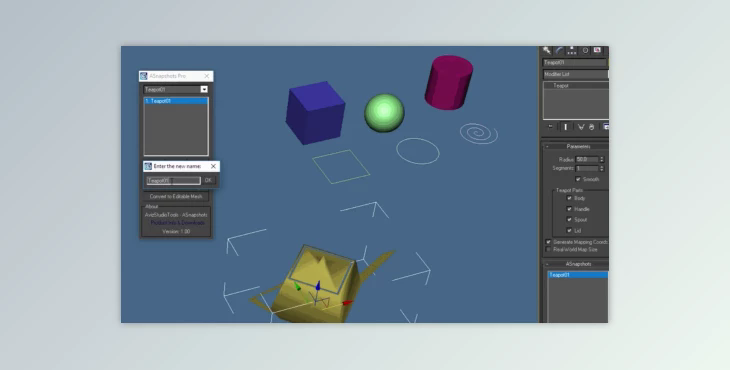Select '1. Teapot01' in ASnapshots Pro list
The height and width of the screenshot is (370, 730).
coord(176,101)
